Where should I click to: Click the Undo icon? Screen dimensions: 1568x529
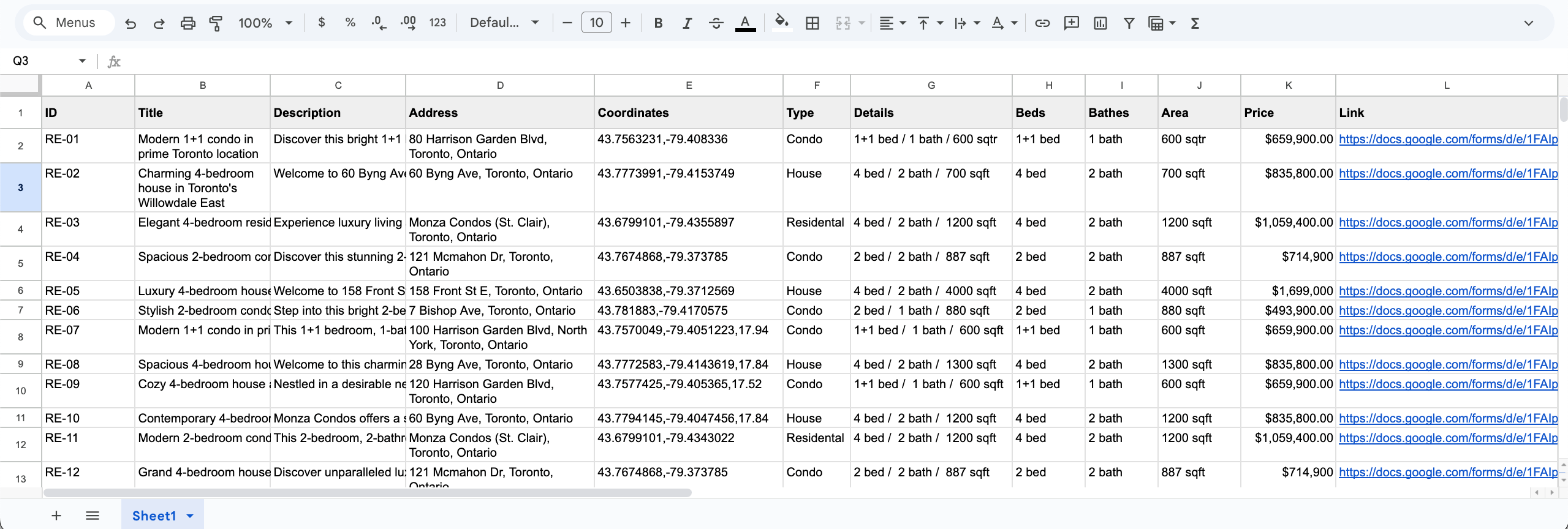tap(131, 23)
